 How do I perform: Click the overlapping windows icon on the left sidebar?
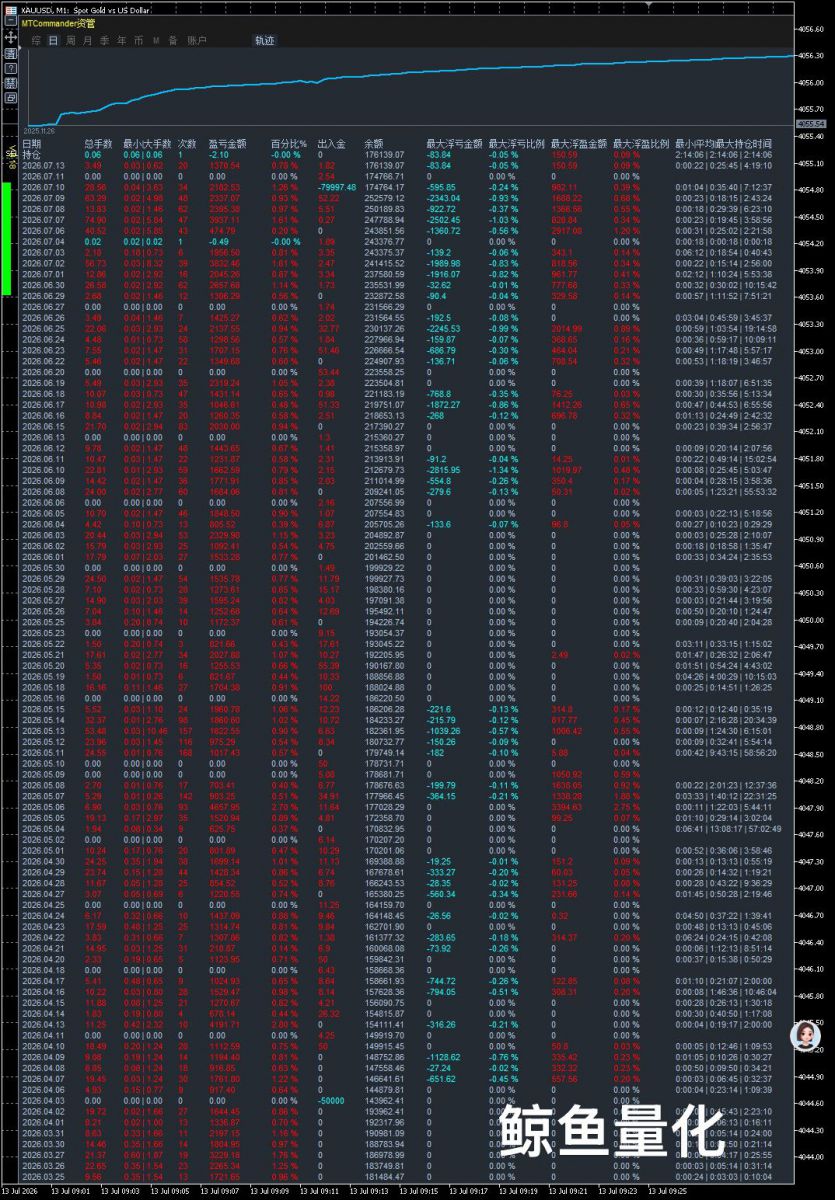point(10,98)
